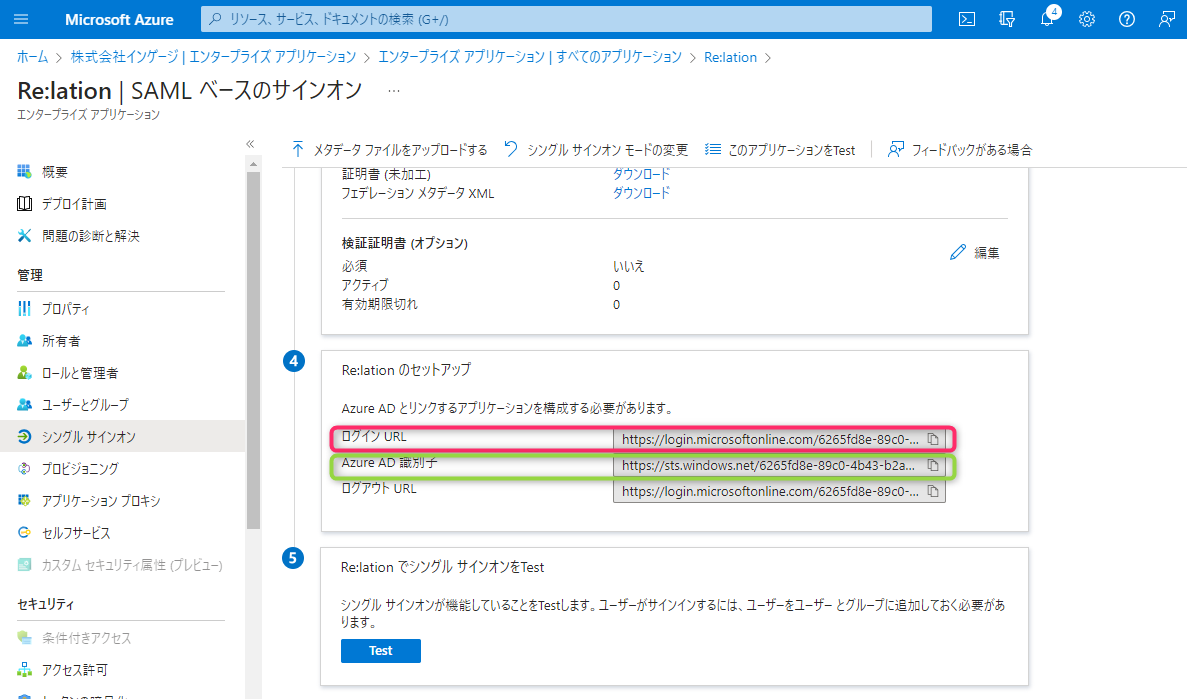Click the sidebar scrollbar thumb
The height and width of the screenshot is (699, 1187).
[254, 351]
